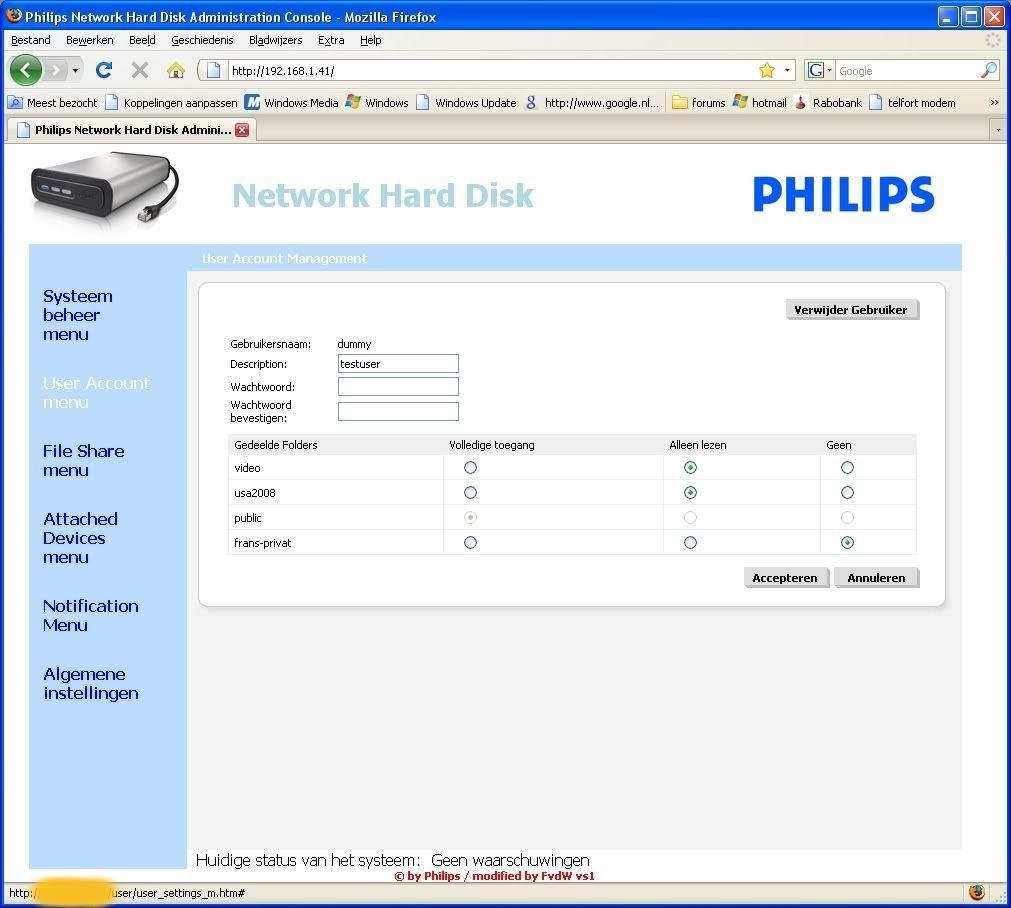Click the Verwijder Gebruiker button
The width and height of the screenshot is (1011, 908).
851,309
